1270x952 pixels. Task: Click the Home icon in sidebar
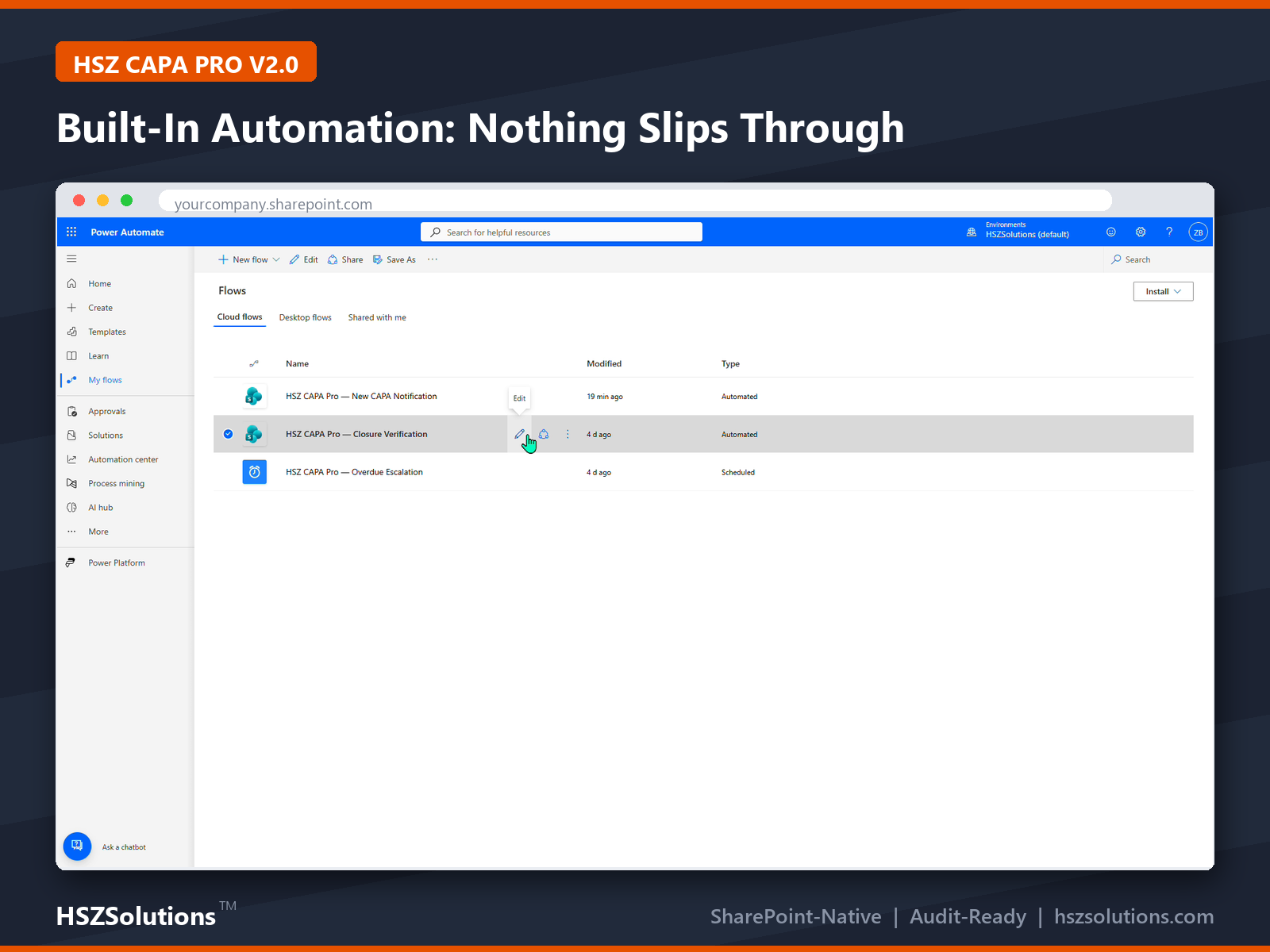point(71,283)
